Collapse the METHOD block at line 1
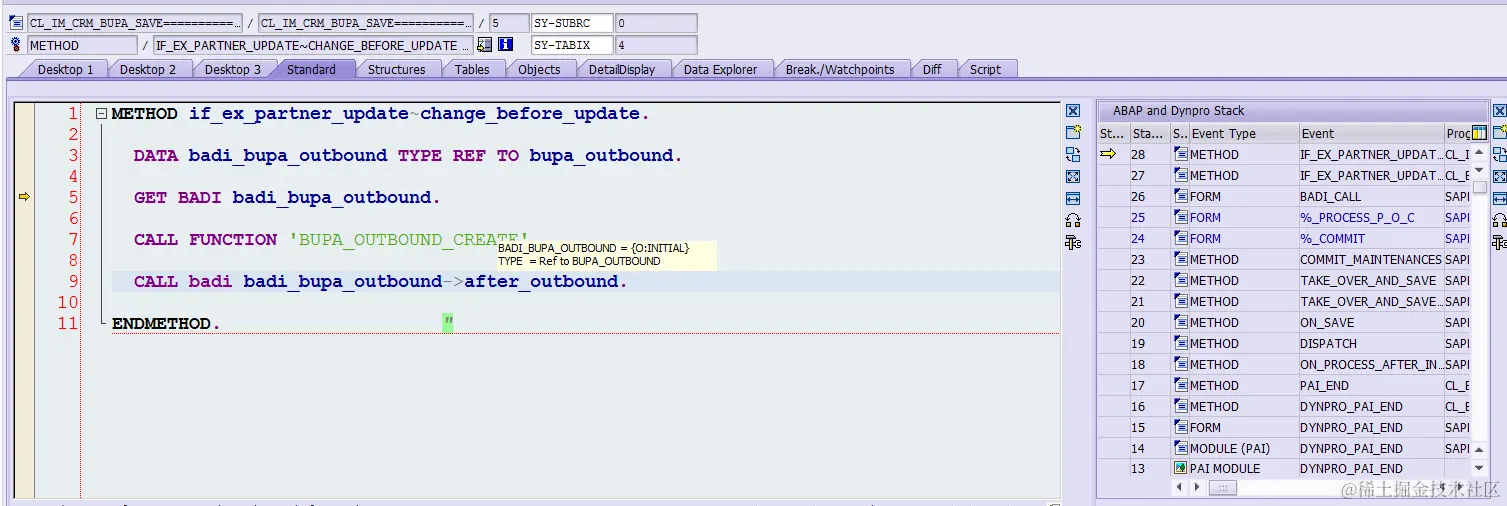The height and width of the screenshot is (506, 1507). coord(101,114)
